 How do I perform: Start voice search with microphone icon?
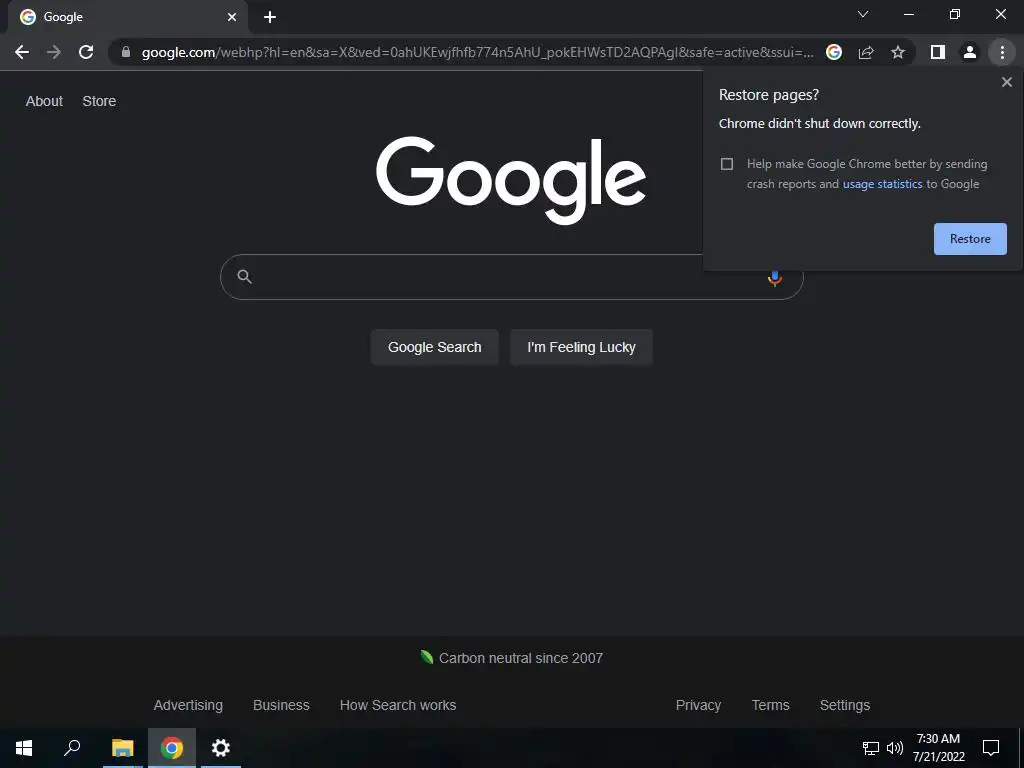point(775,278)
